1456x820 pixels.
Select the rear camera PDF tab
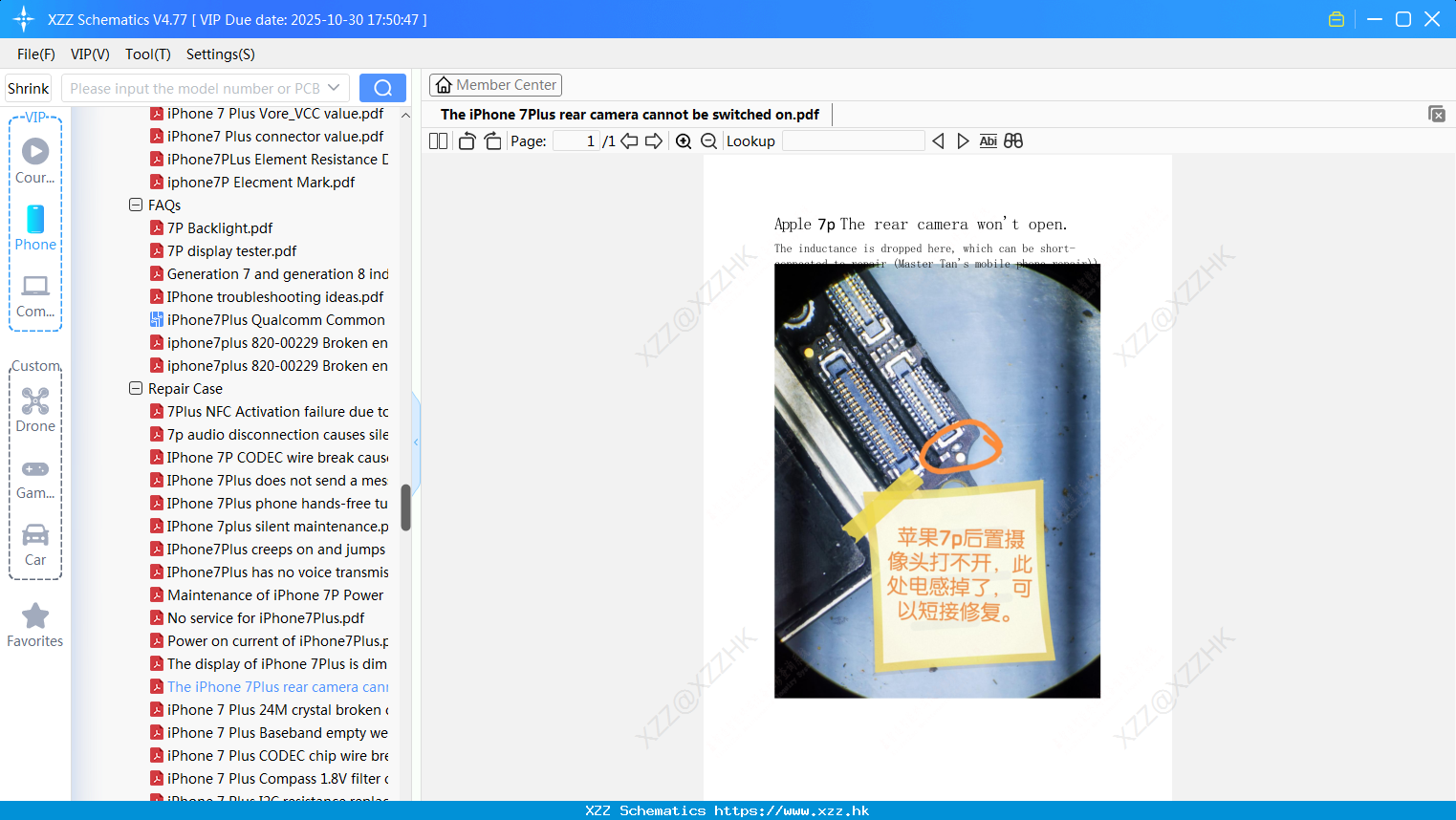(630, 115)
